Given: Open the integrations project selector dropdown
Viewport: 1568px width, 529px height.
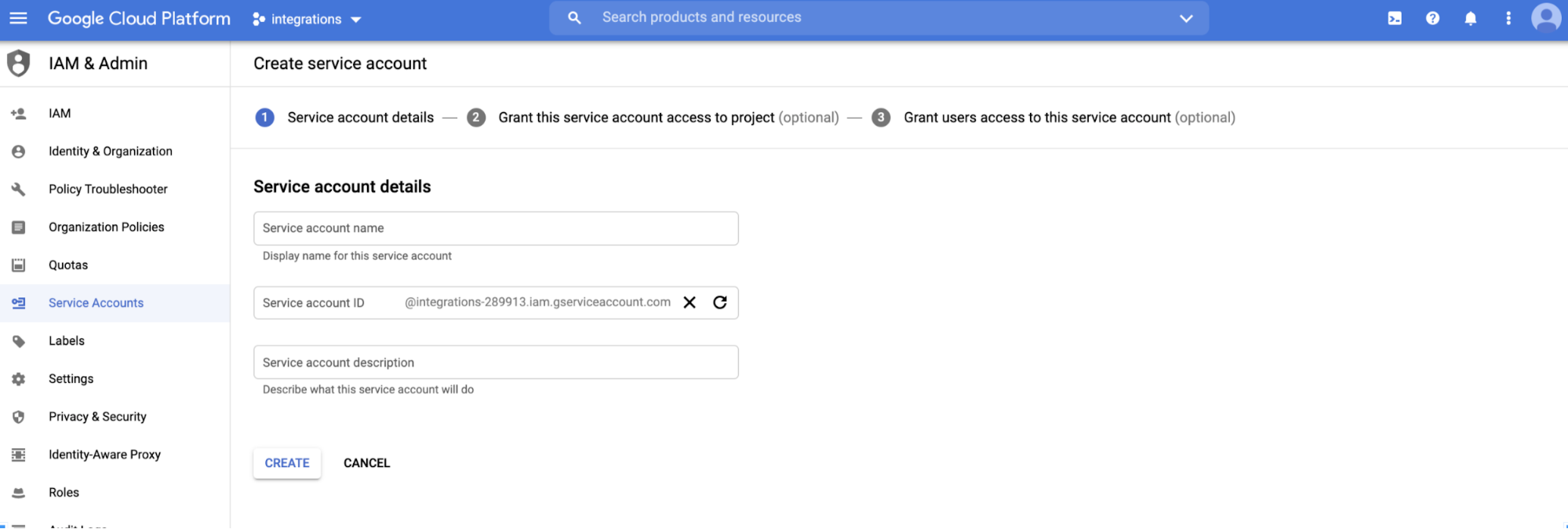Looking at the screenshot, I should [307, 19].
